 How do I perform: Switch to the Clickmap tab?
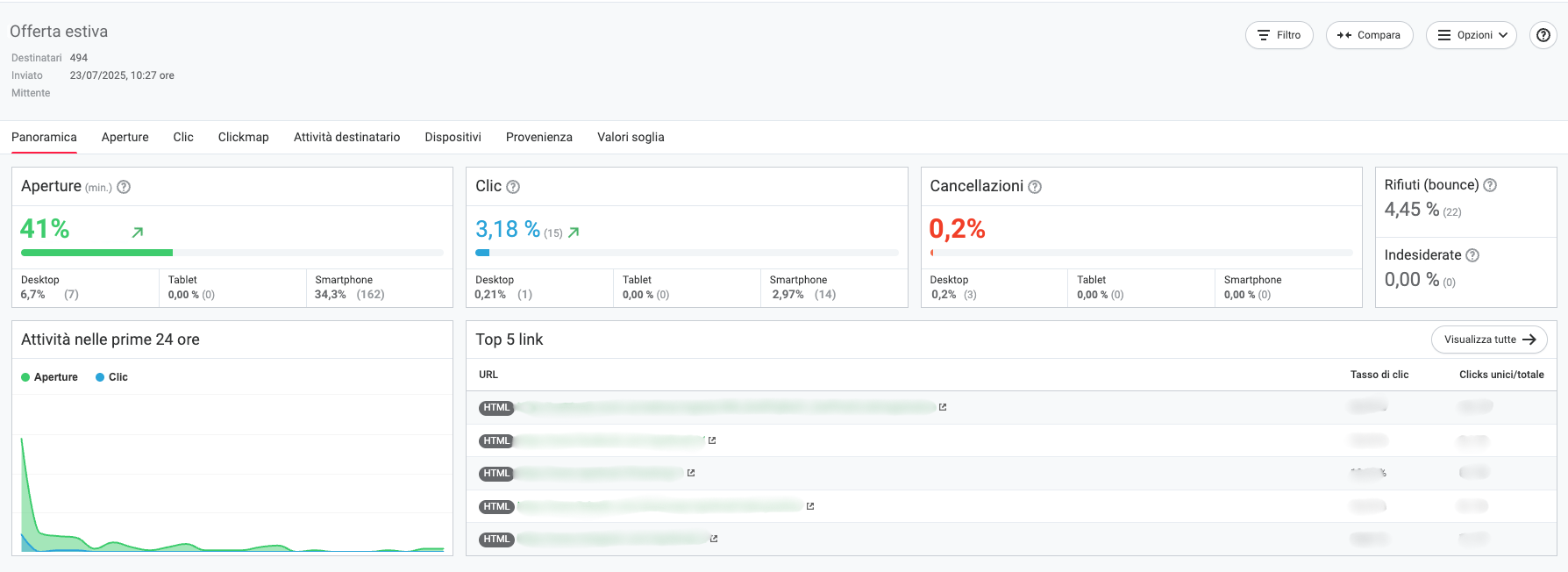point(243,137)
